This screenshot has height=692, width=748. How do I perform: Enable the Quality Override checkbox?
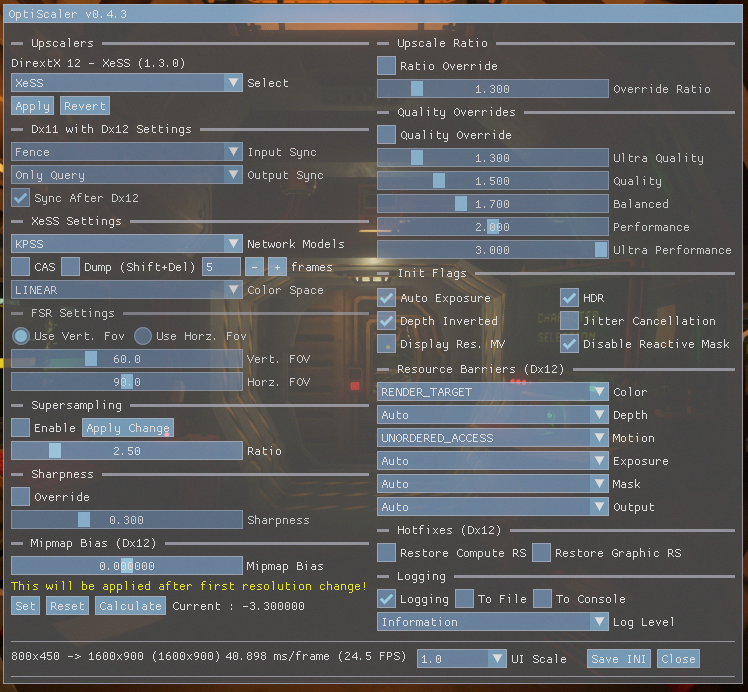(386, 135)
